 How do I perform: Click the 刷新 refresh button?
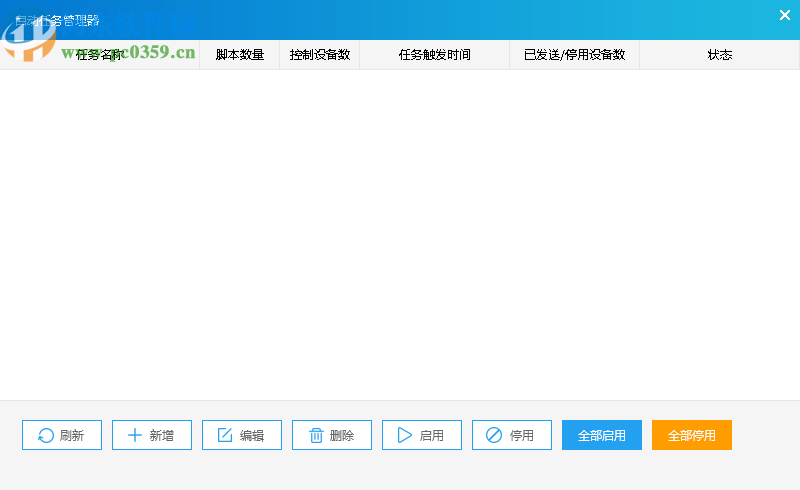click(62, 435)
